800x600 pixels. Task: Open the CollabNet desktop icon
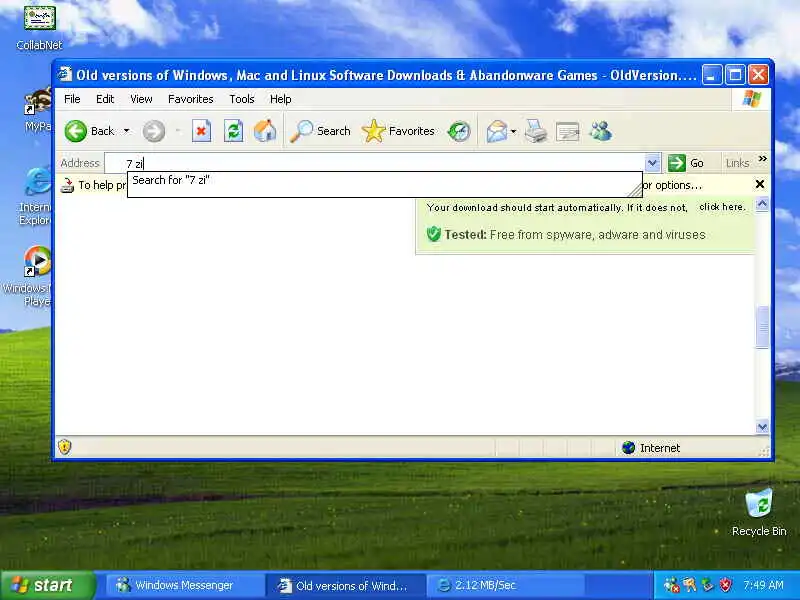pos(39,28)
